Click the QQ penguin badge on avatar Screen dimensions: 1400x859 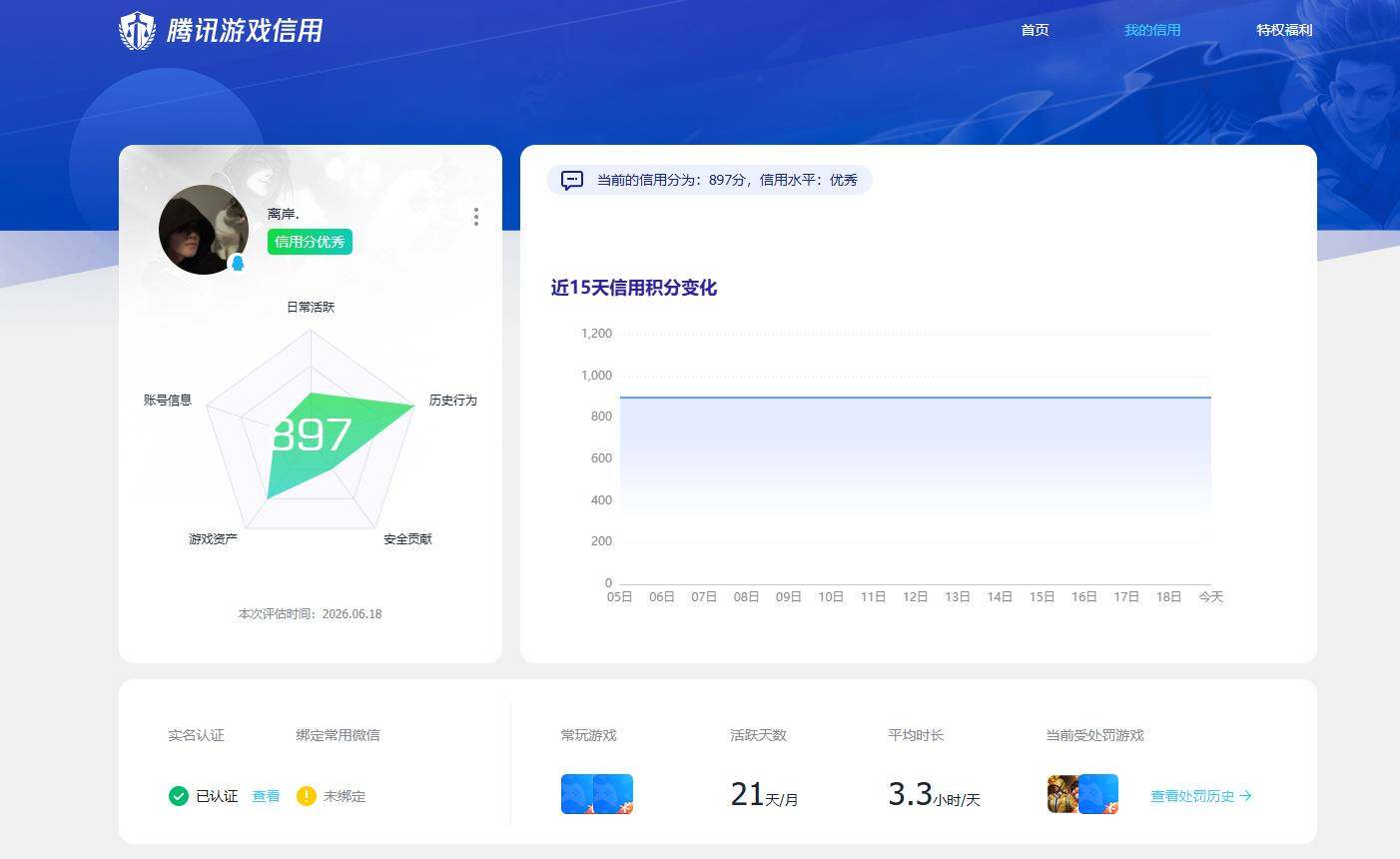(x=238, y=264)
